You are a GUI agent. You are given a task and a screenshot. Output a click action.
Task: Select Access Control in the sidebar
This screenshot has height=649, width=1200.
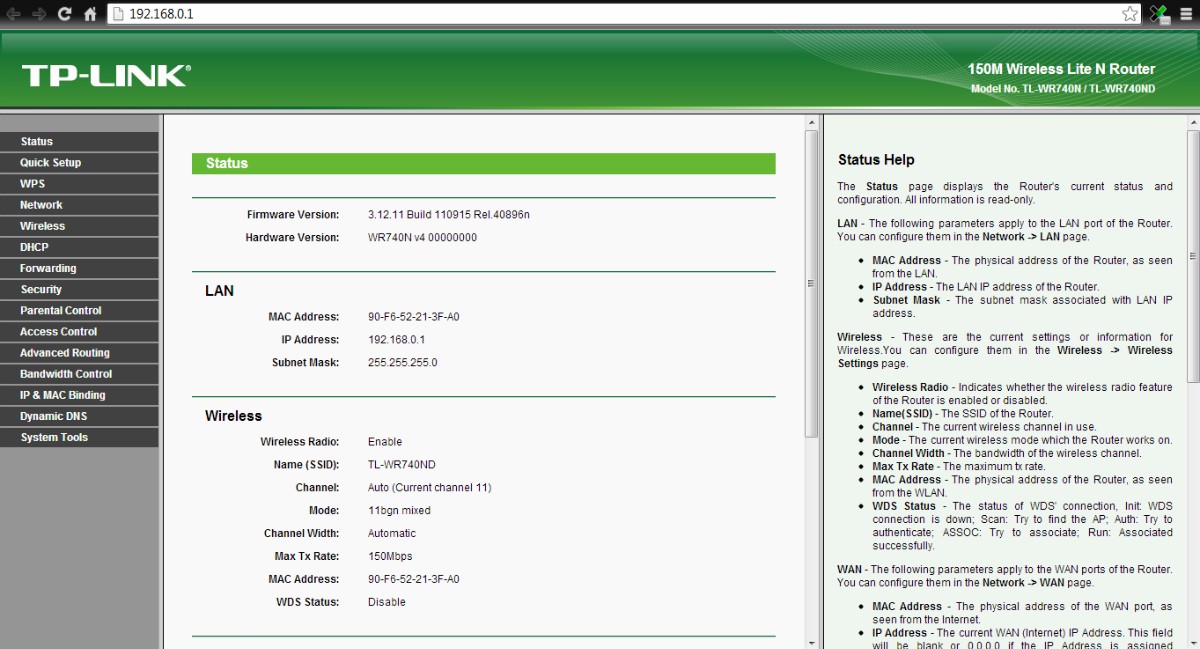79,331
